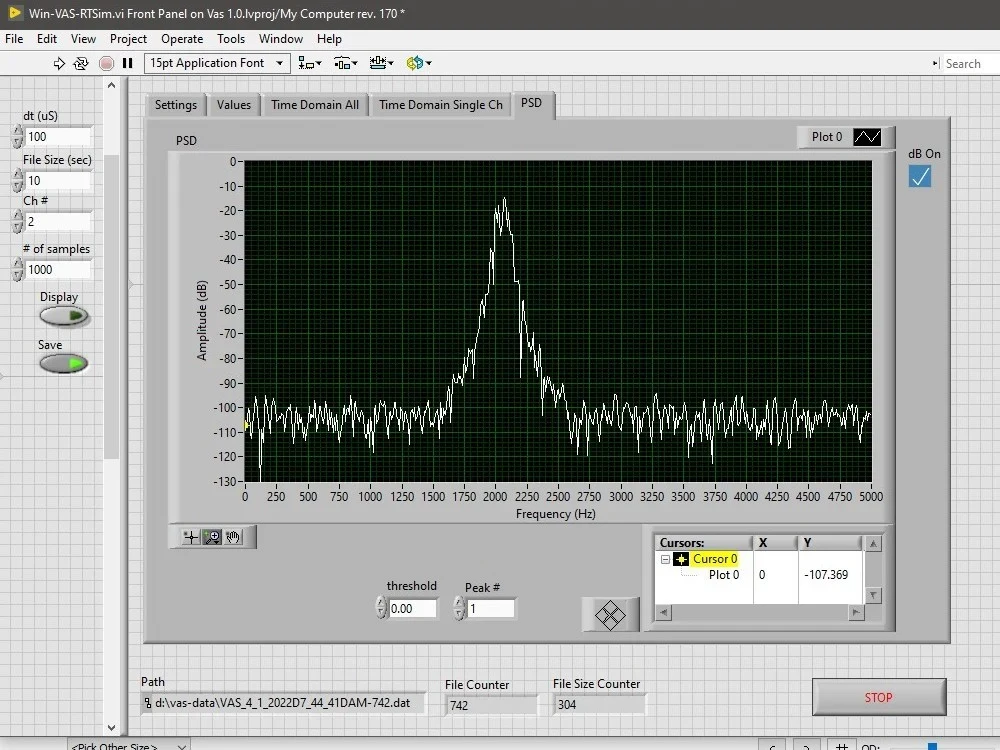Screen dimensions: 1000x750
Task: Click the cursor center diamond control
Action: (610, 615)
